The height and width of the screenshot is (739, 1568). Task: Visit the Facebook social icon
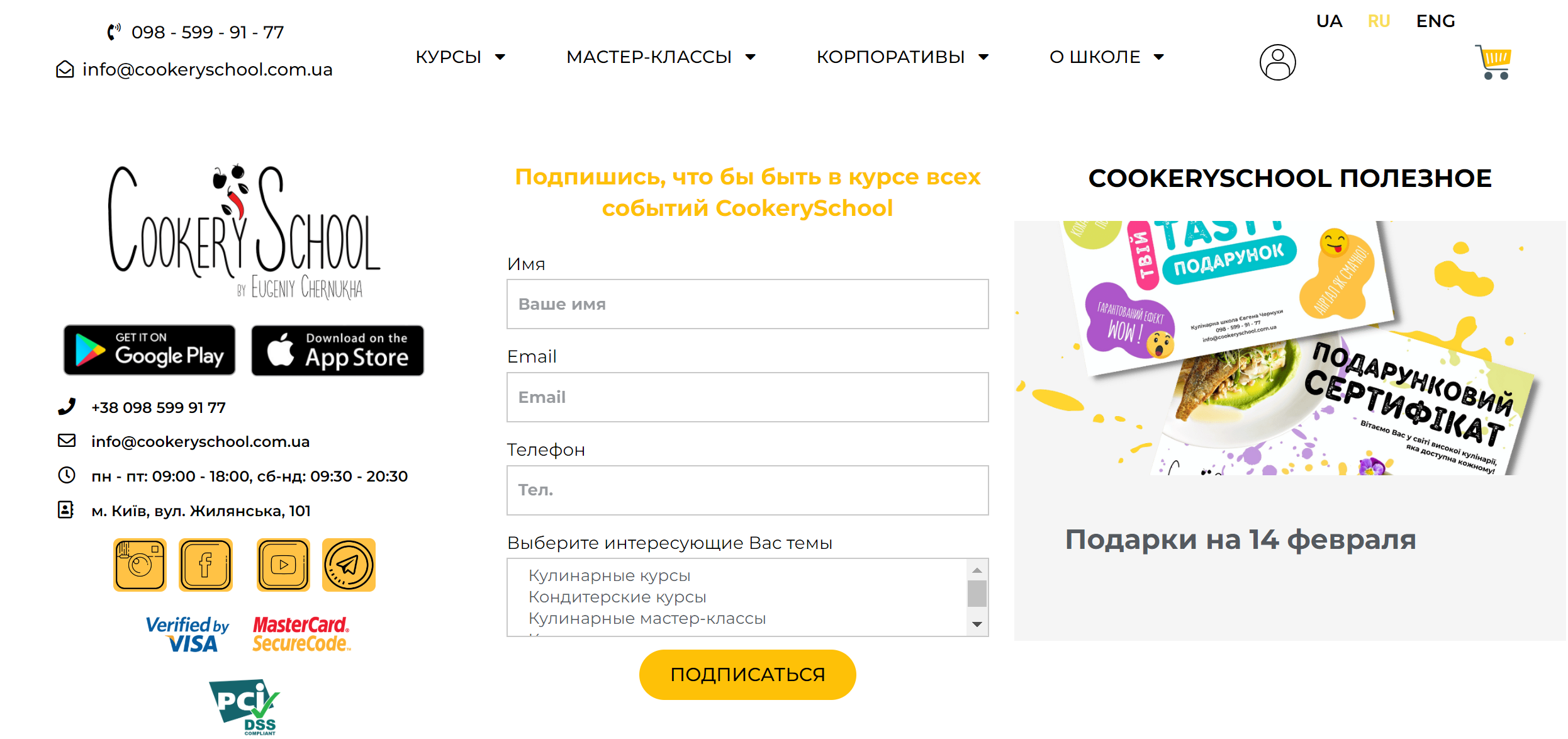pos(206,565)
